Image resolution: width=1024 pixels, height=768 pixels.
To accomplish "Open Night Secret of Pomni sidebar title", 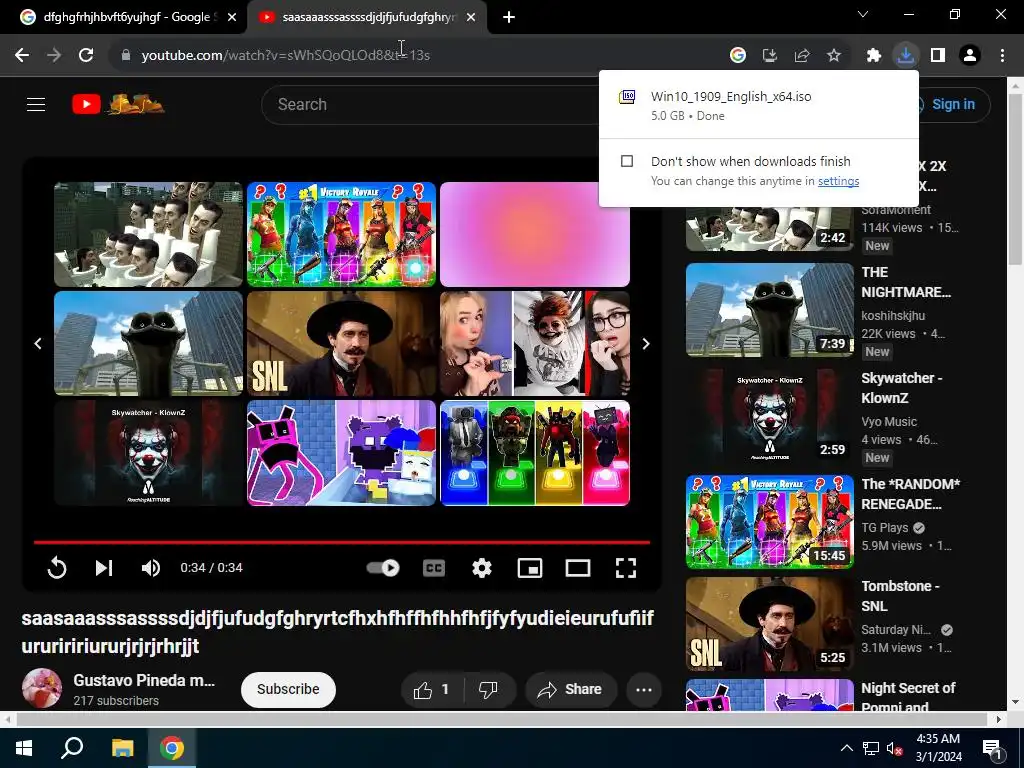I will [908, 696].
